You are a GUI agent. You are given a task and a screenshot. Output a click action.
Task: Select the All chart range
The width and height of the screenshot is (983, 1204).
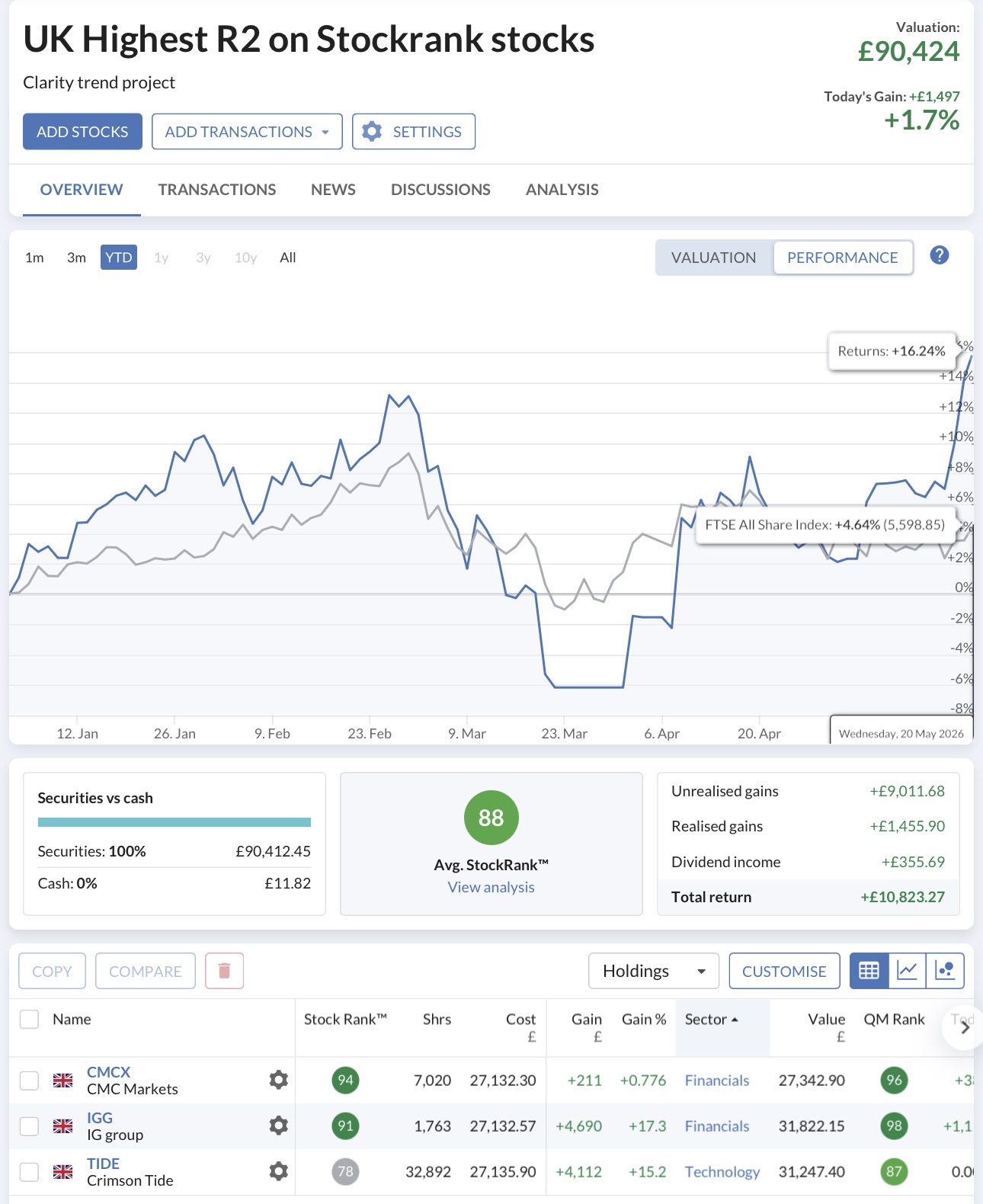[x=288, y=258]
